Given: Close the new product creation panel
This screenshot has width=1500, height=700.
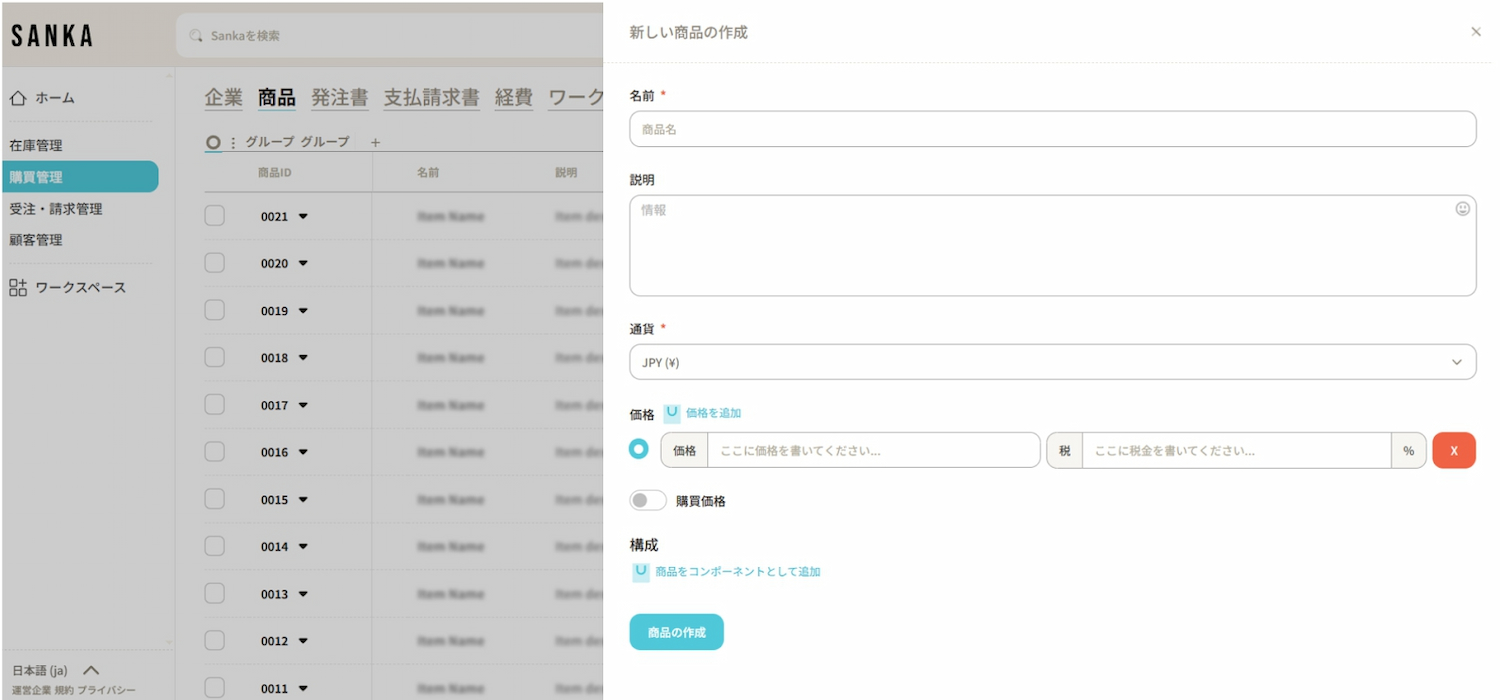Looking at the screenshot, I should point(1475,32).
